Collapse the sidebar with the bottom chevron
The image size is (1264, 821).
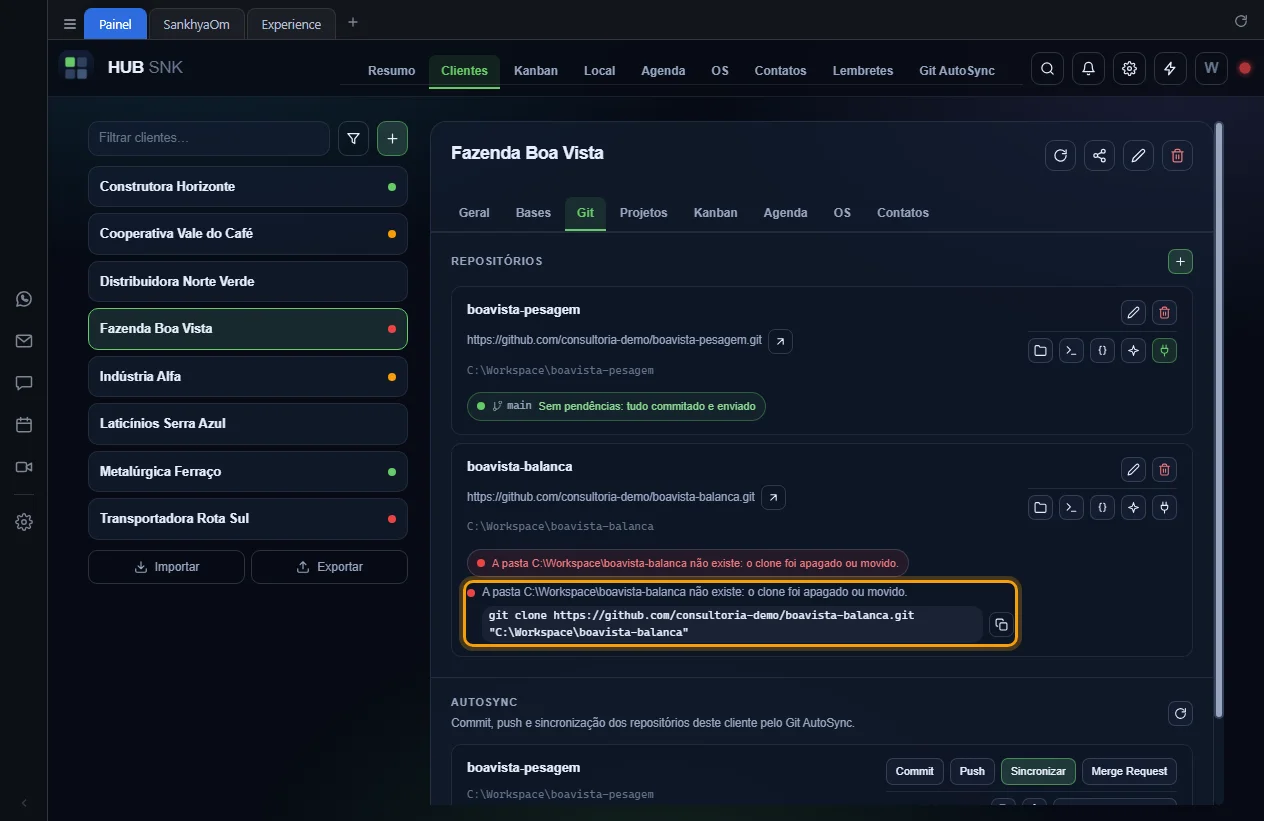(x=24, y=803)
